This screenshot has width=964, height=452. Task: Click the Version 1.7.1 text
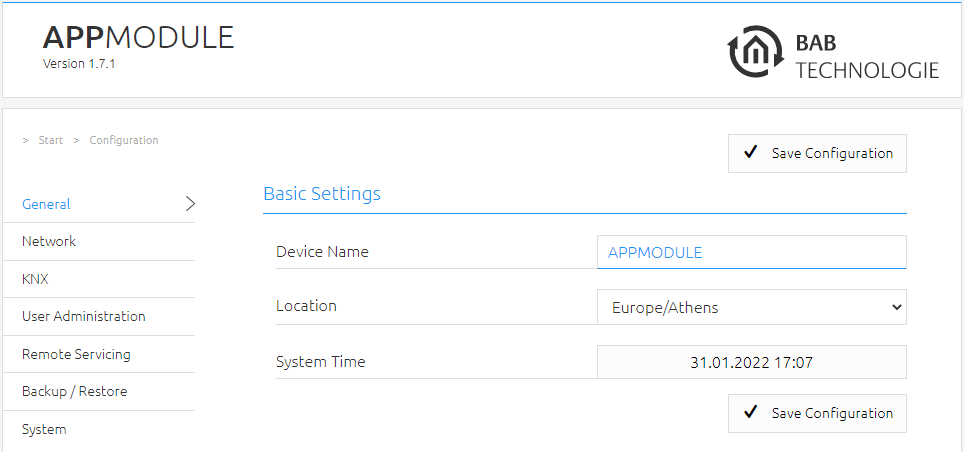79,64
